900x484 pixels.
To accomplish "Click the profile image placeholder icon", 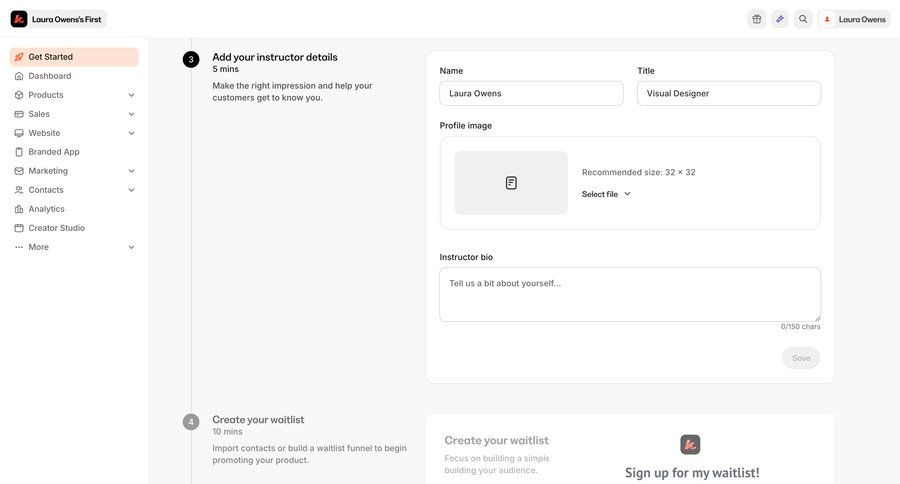I will pyautogui.click(x=511, y=183).
